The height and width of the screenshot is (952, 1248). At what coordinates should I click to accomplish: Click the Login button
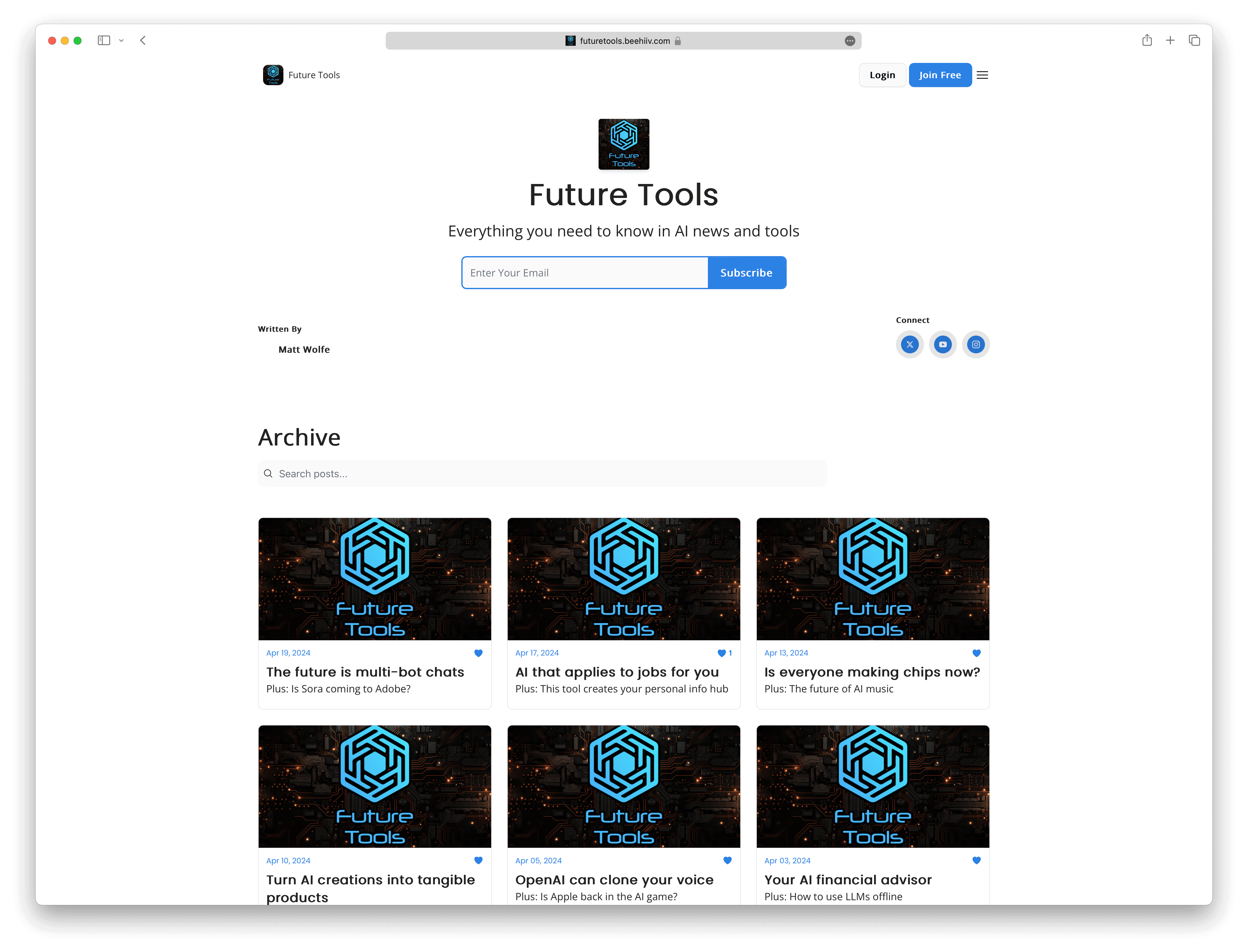click(x=882, y=75)
